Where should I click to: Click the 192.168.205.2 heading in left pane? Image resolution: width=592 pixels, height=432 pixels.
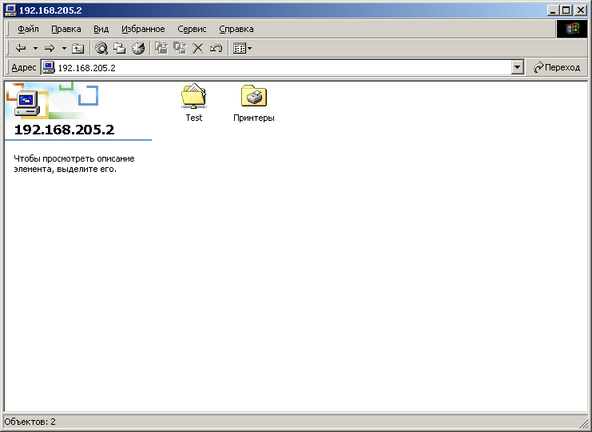tap(64, 130)
